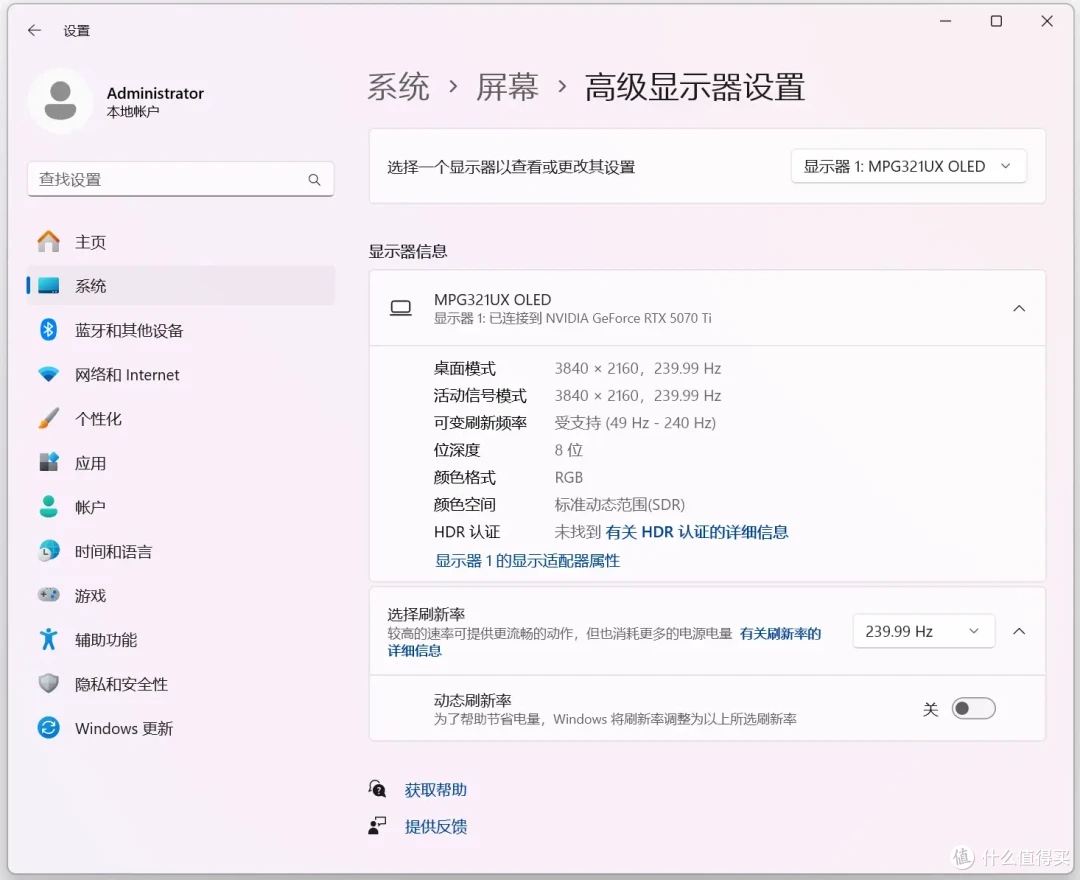
Task: Click the 帐户 person icon
Action: 48,507
